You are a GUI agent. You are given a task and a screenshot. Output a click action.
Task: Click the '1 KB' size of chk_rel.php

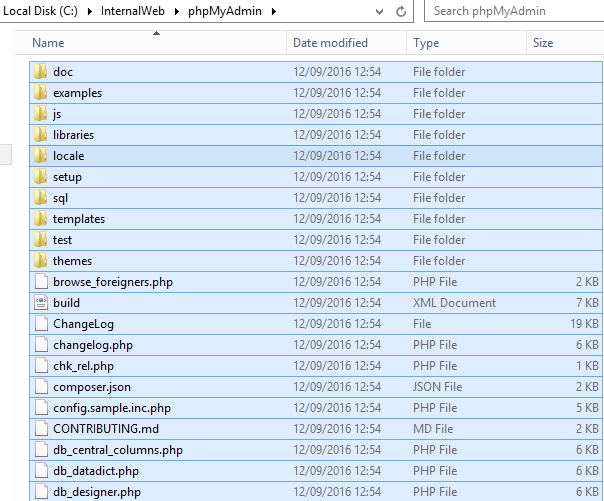587,365
